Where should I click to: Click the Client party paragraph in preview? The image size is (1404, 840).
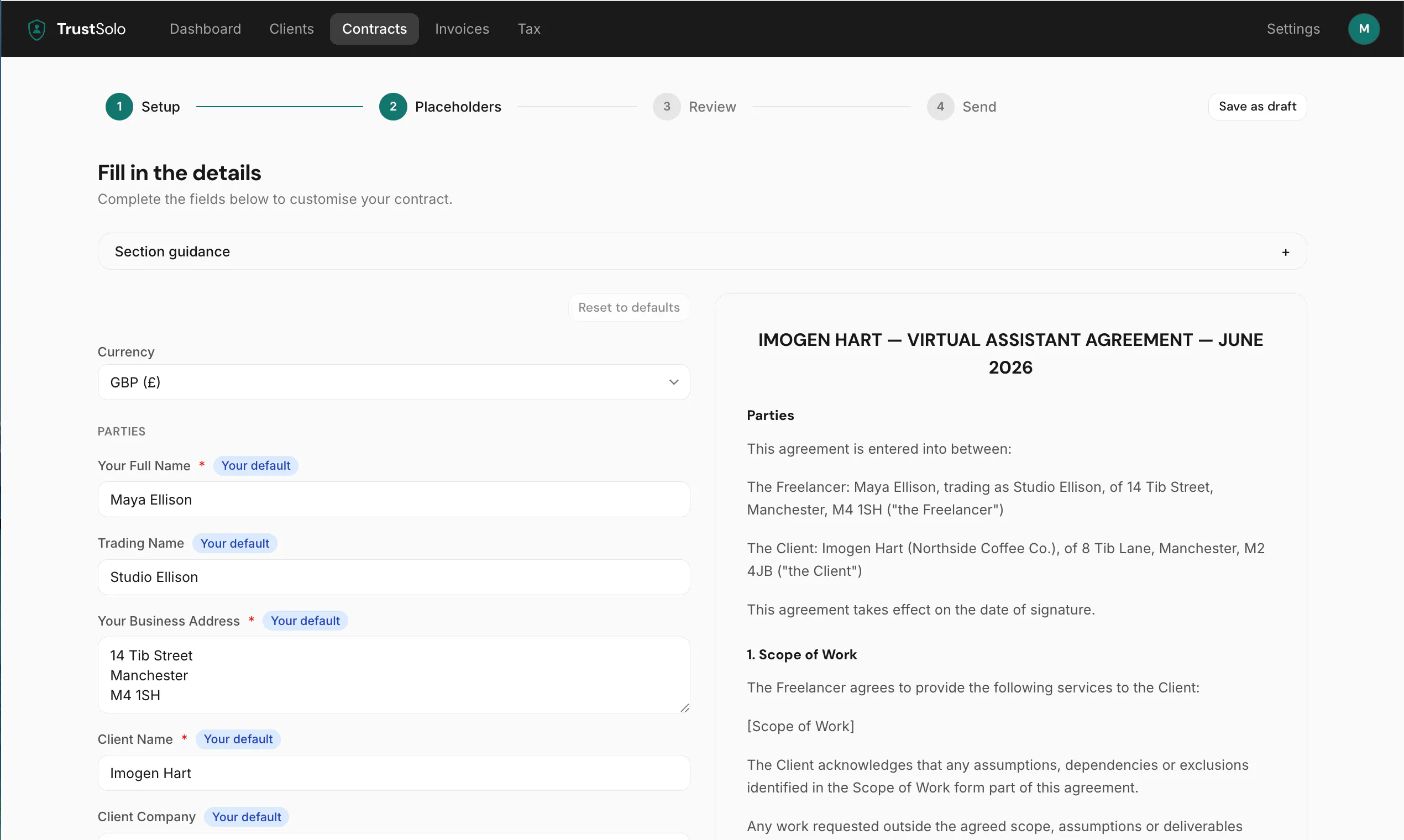[x=1005, y=559]
